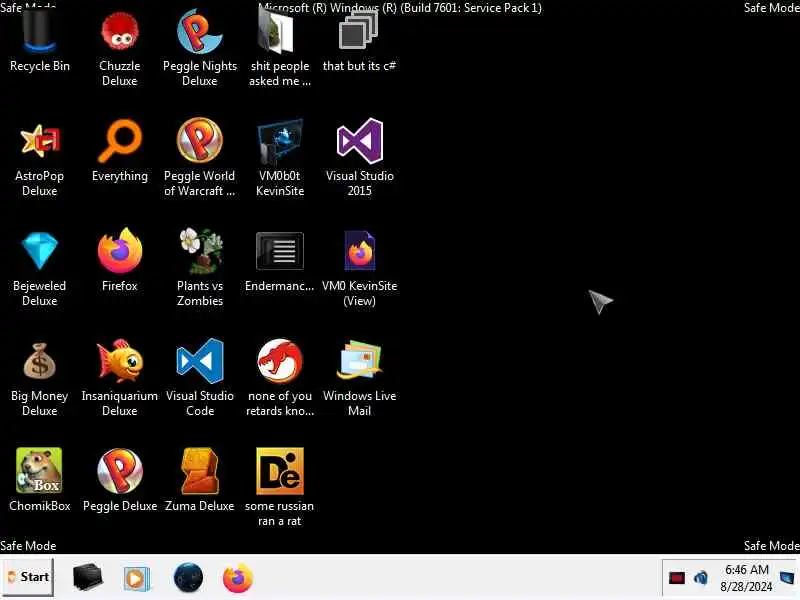Image resolution: width=800 pixels, height=600 pixels.
Task: Open Firefox from the taskbar
Action: pos(238,578)
